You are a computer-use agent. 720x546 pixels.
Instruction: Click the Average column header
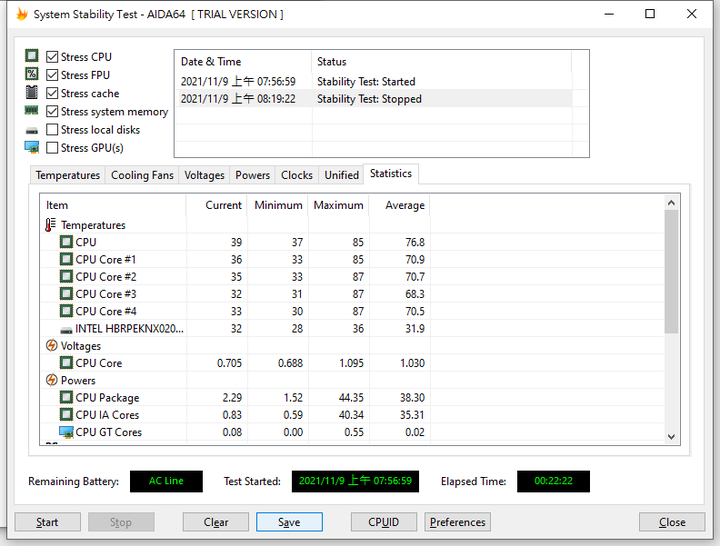(x=399, y=205)
